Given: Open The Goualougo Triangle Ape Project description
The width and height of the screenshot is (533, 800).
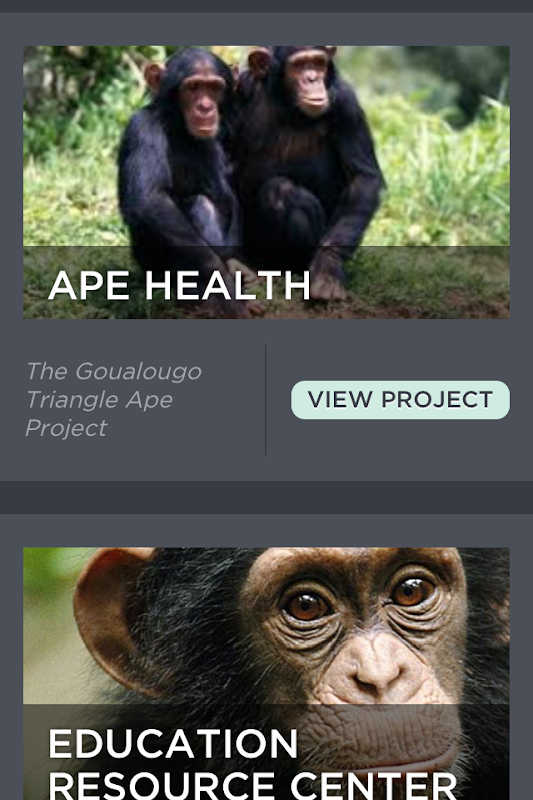Looking at the screenshot, I should pos(114,399).
